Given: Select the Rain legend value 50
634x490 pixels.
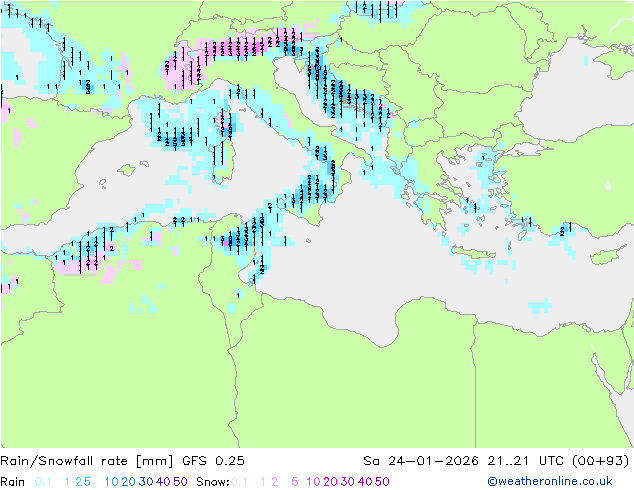Looking at the screenshot, I should point(180,482).
